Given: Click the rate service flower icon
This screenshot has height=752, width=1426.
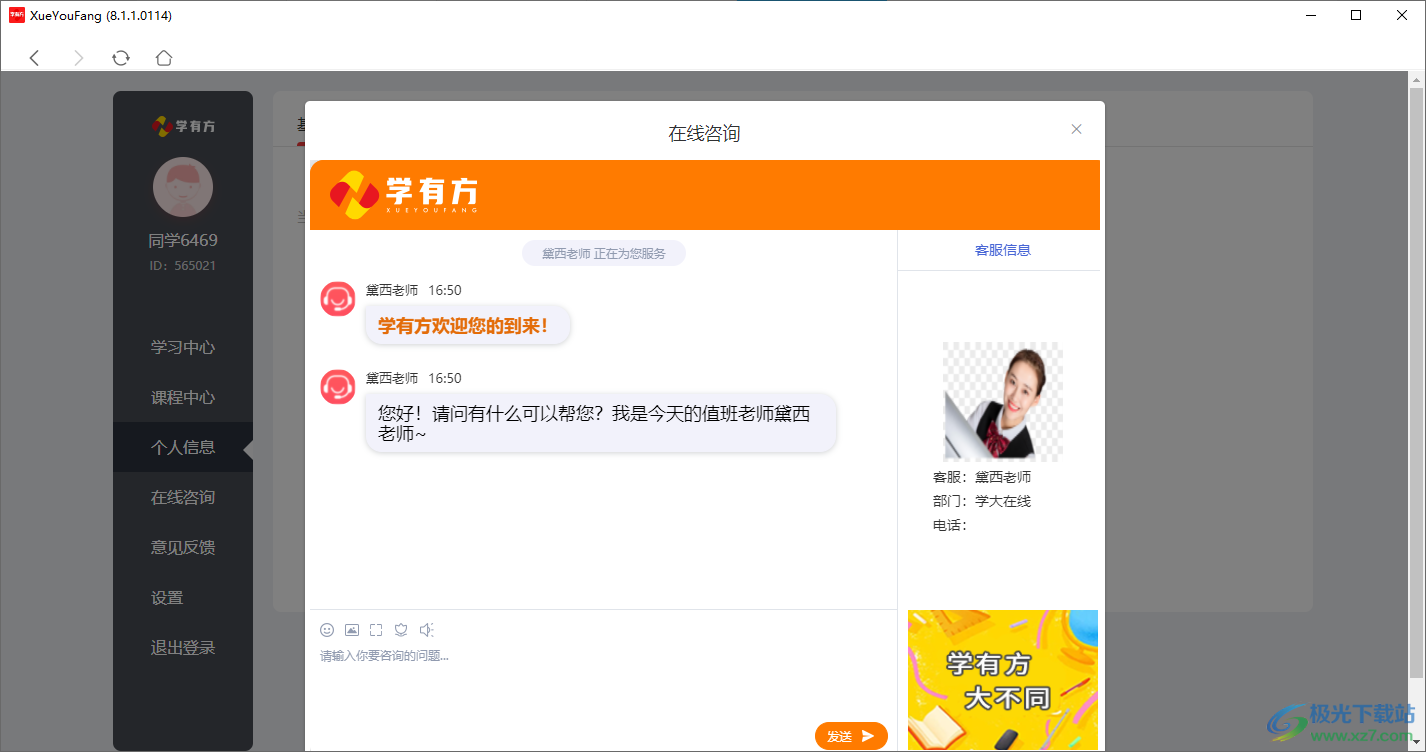Looking at the screenshot, I should 401,630.
